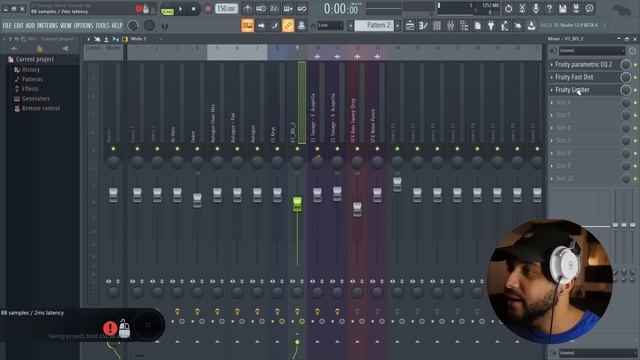Viewport: 640px width, 360px height.
Task: Toggle the recording countdown icon
Action: [x=274, y=9]
